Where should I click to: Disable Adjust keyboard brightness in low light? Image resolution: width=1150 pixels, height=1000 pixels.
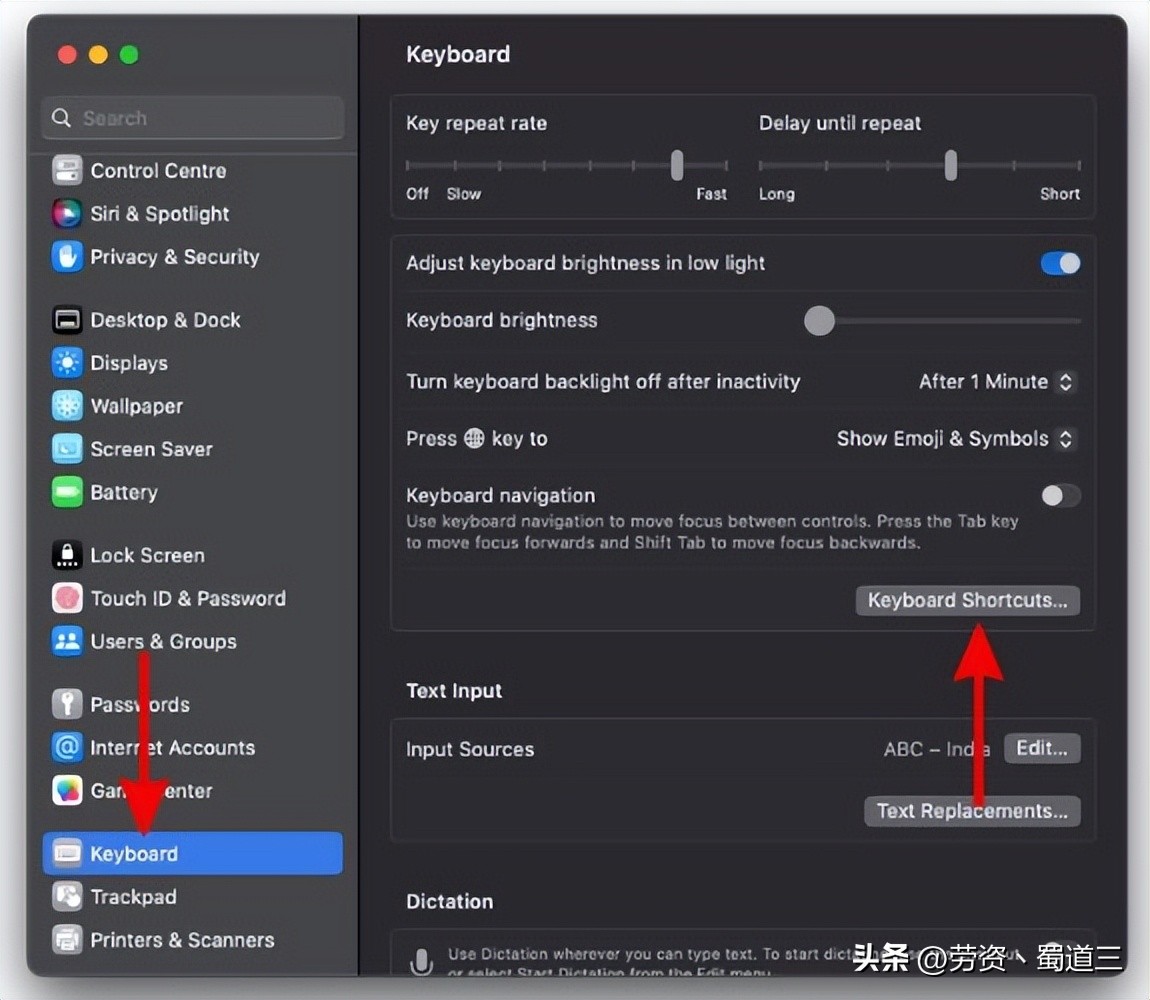click(1060, 264)
